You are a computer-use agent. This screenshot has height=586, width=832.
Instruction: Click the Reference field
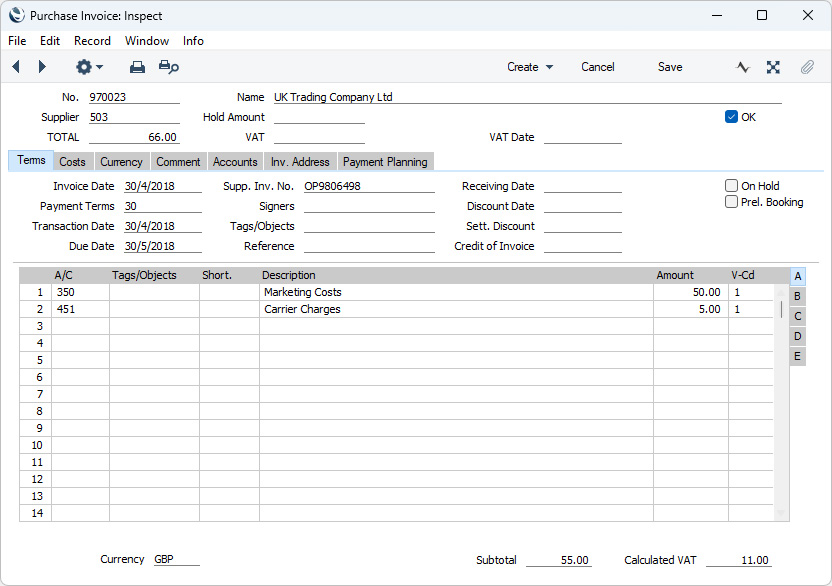(x=369, y=246)
